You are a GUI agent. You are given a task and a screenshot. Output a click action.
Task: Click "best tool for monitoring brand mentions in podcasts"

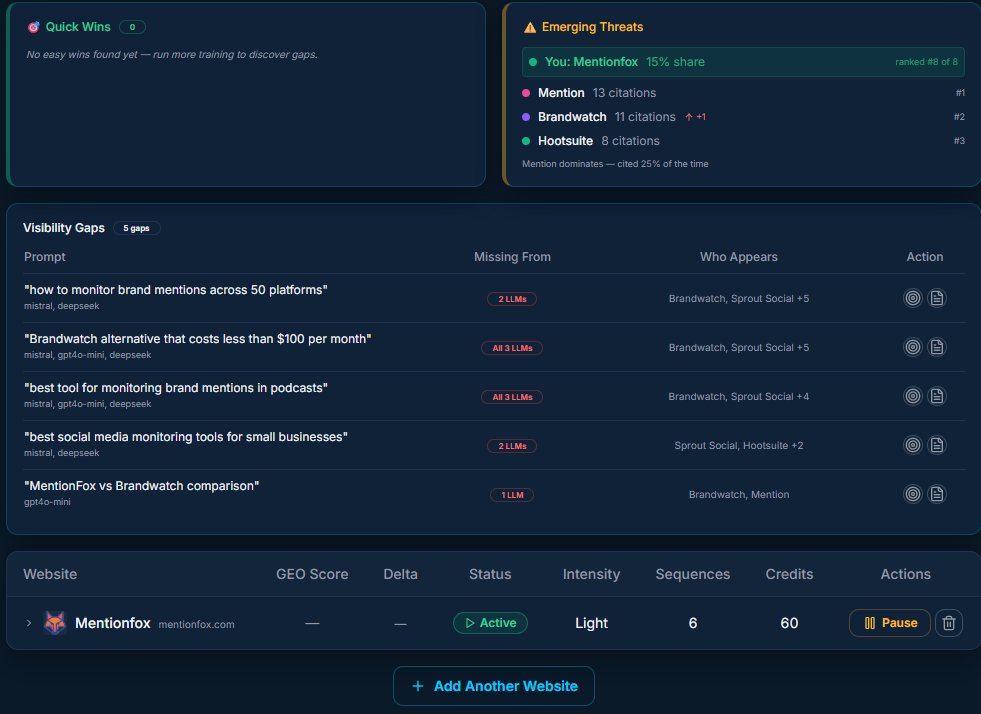tap(176, 388)
